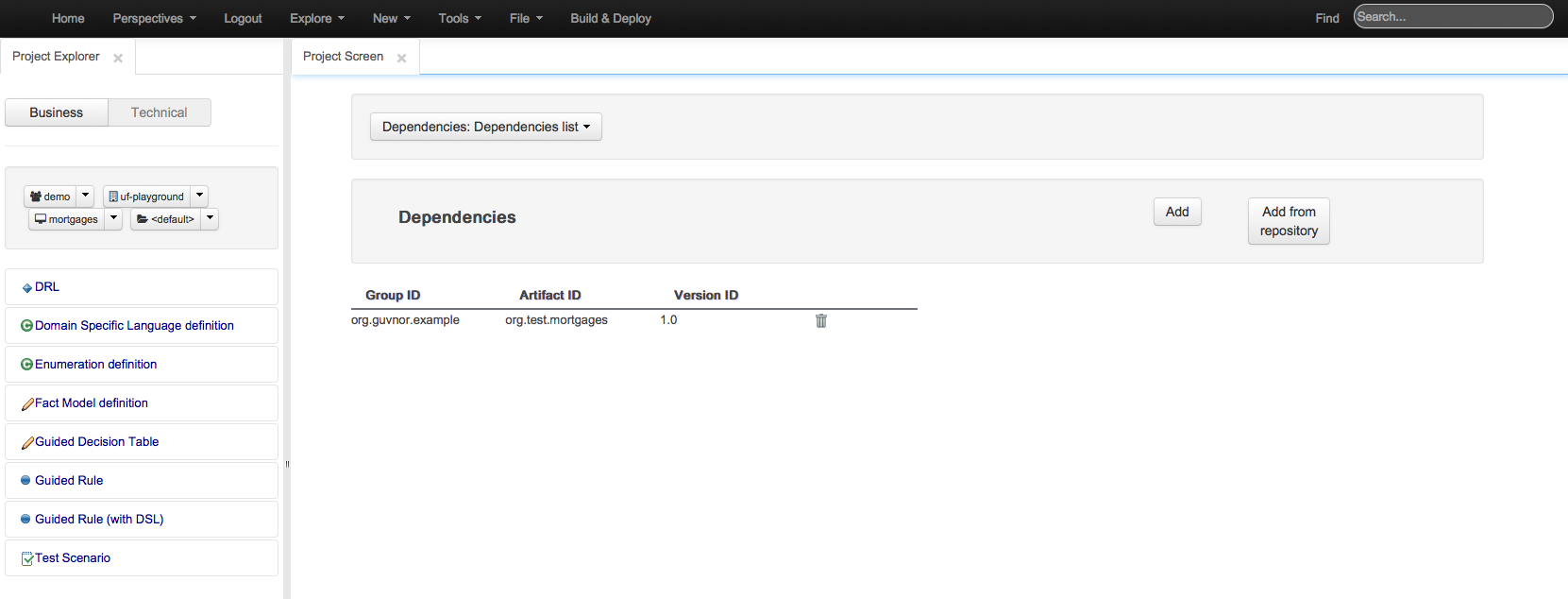Screen dimensions: 1568x599
Task: Close the Project Screen tab
Action: point(401,59)
